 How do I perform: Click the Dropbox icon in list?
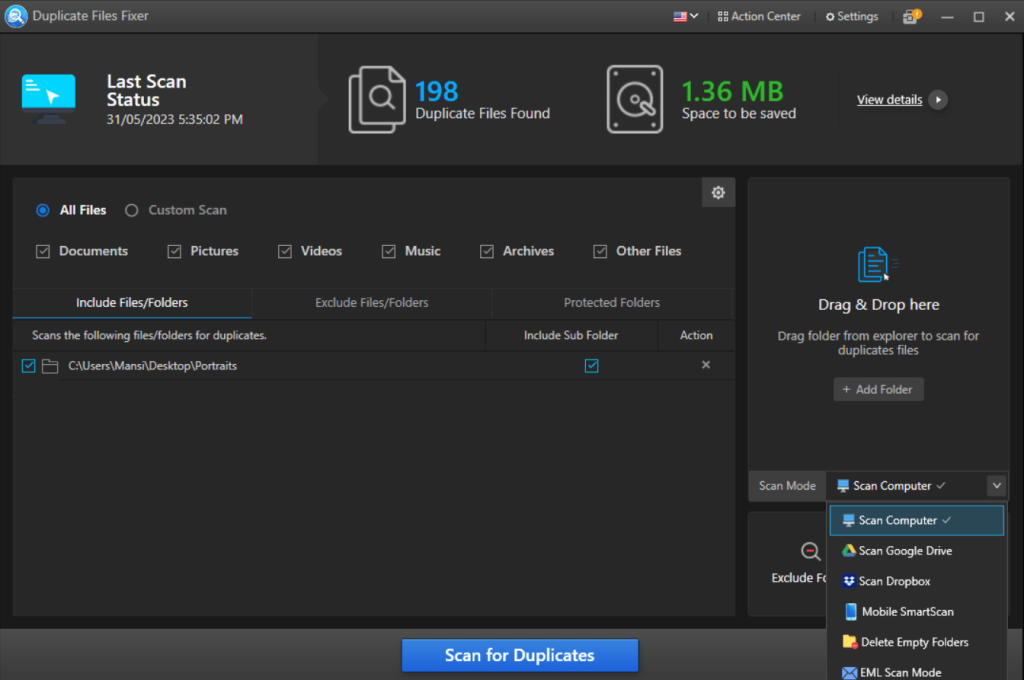[x=849, y=581]
